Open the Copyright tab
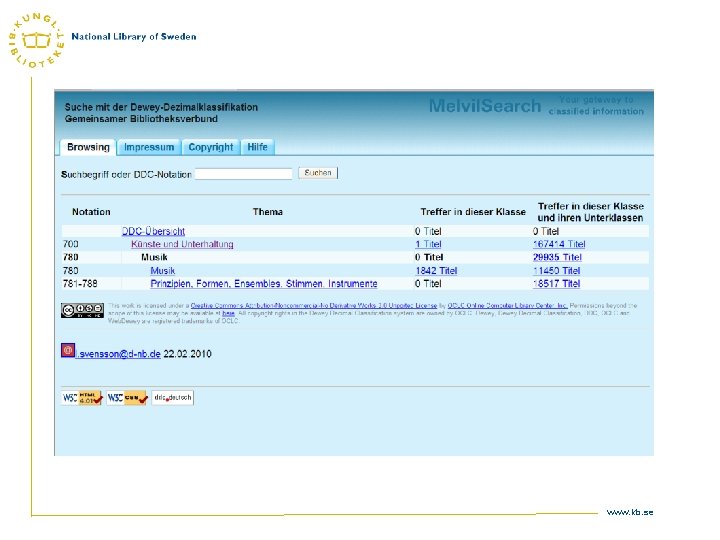This screenshot has width=720, height=540. [211, 147]
